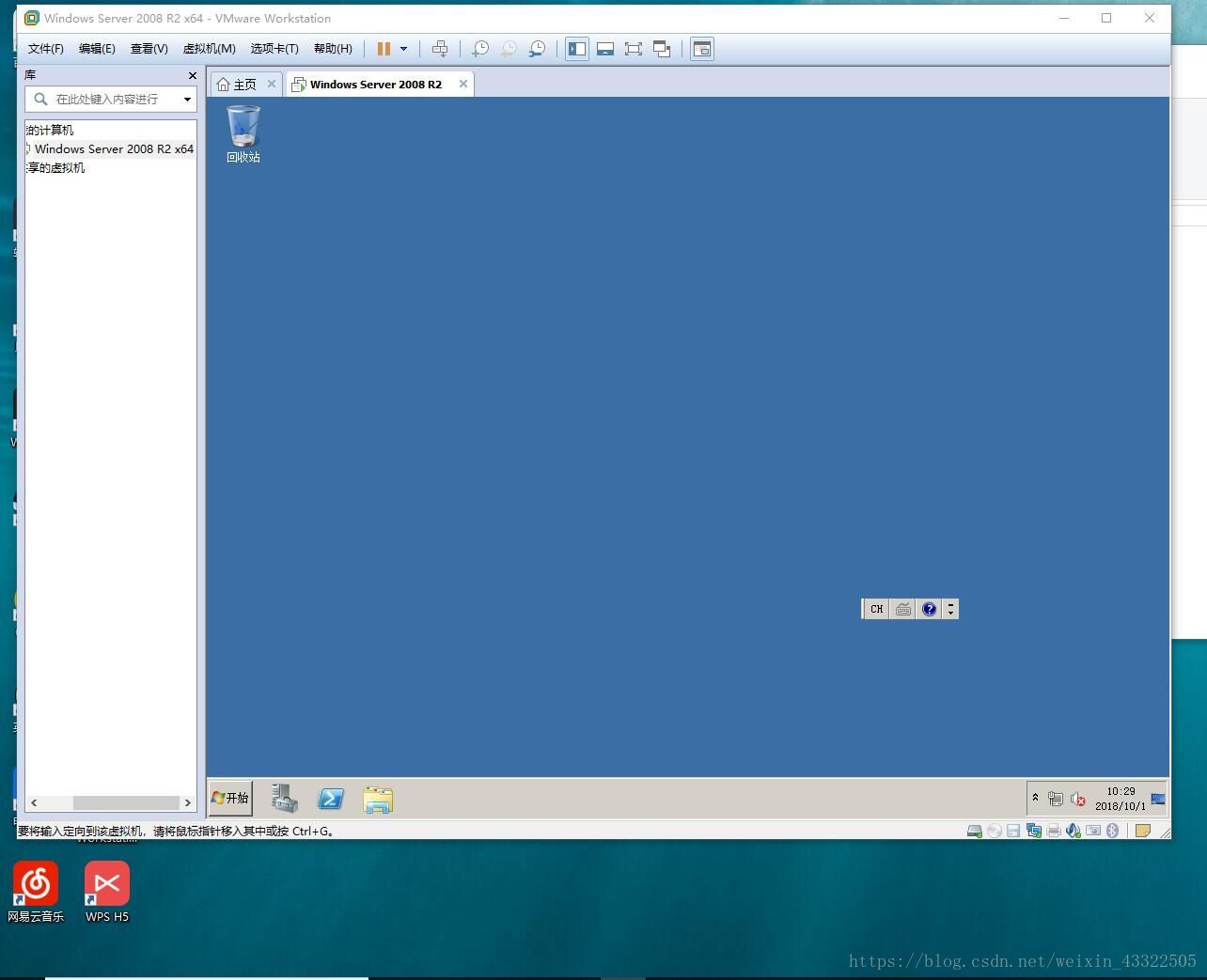Image resolution: width=1207 pixels, height=980 pixels.
Task: Click the printer device status icon
Action: click(1054, 831)
